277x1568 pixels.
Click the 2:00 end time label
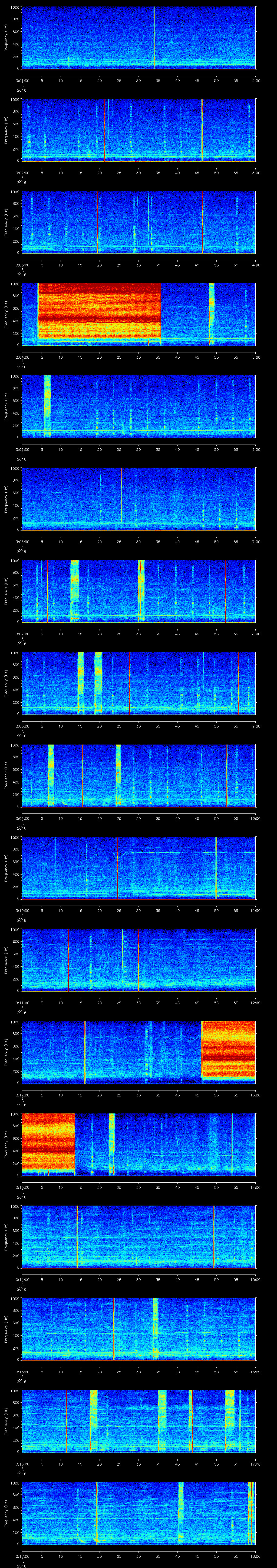pyautogui.click(x=256, y=80)
